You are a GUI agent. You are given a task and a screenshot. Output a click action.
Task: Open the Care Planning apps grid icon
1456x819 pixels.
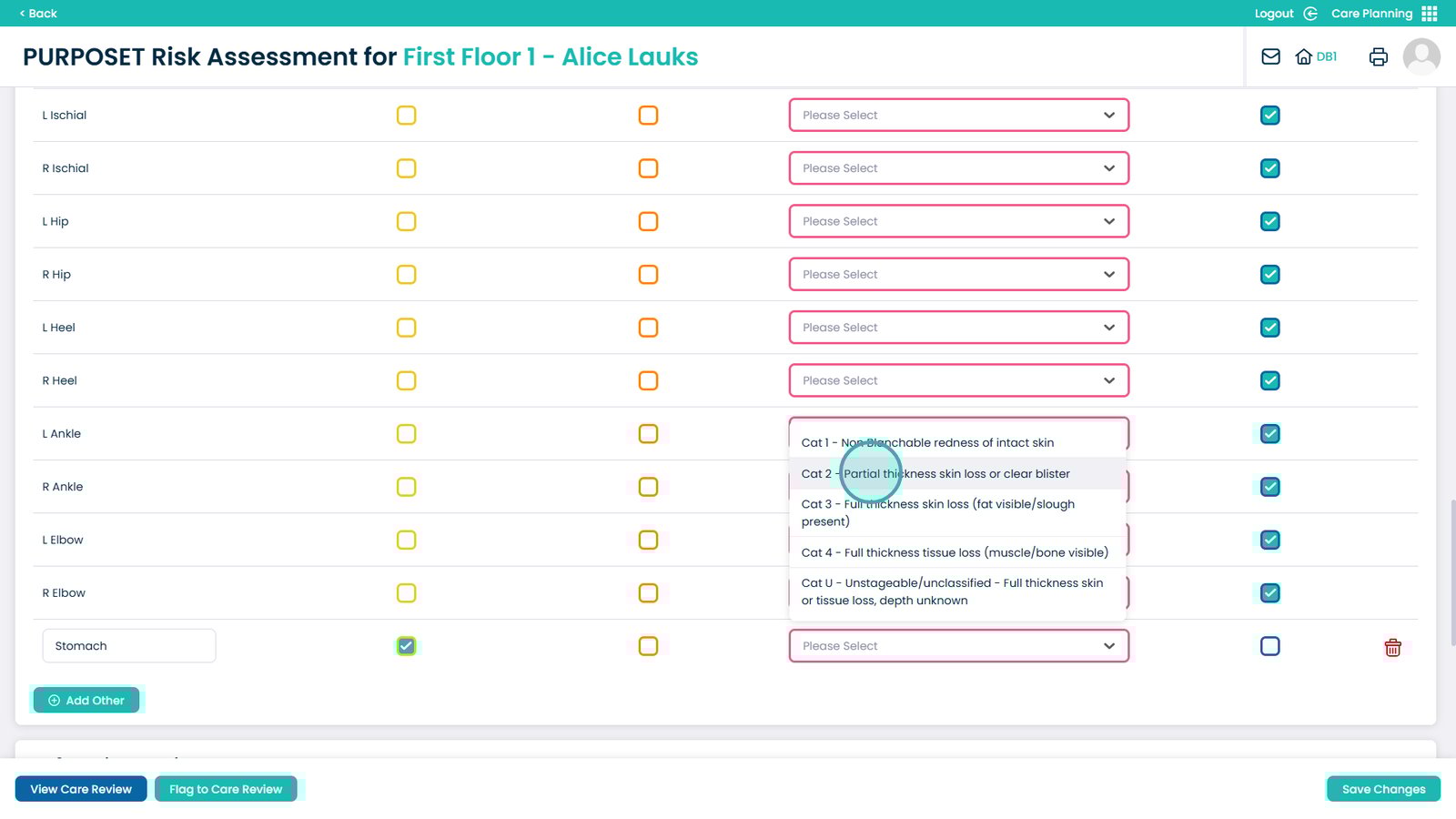(1430, 14)
